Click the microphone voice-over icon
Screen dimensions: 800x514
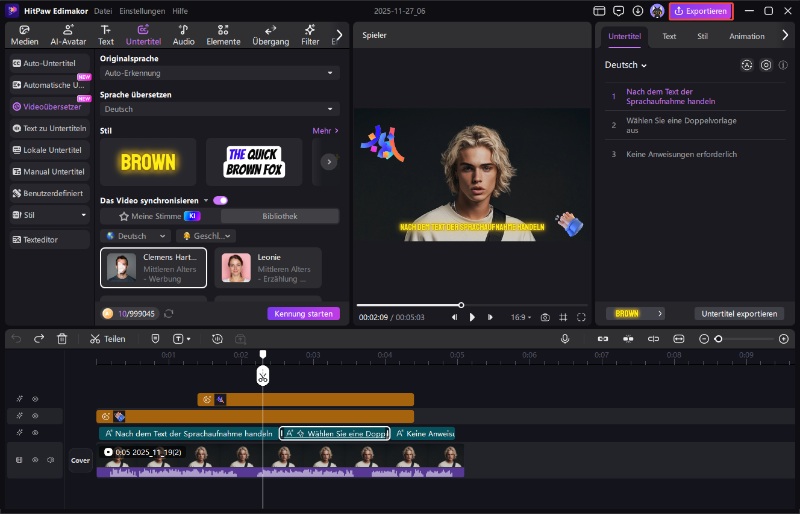click(565, 339)
